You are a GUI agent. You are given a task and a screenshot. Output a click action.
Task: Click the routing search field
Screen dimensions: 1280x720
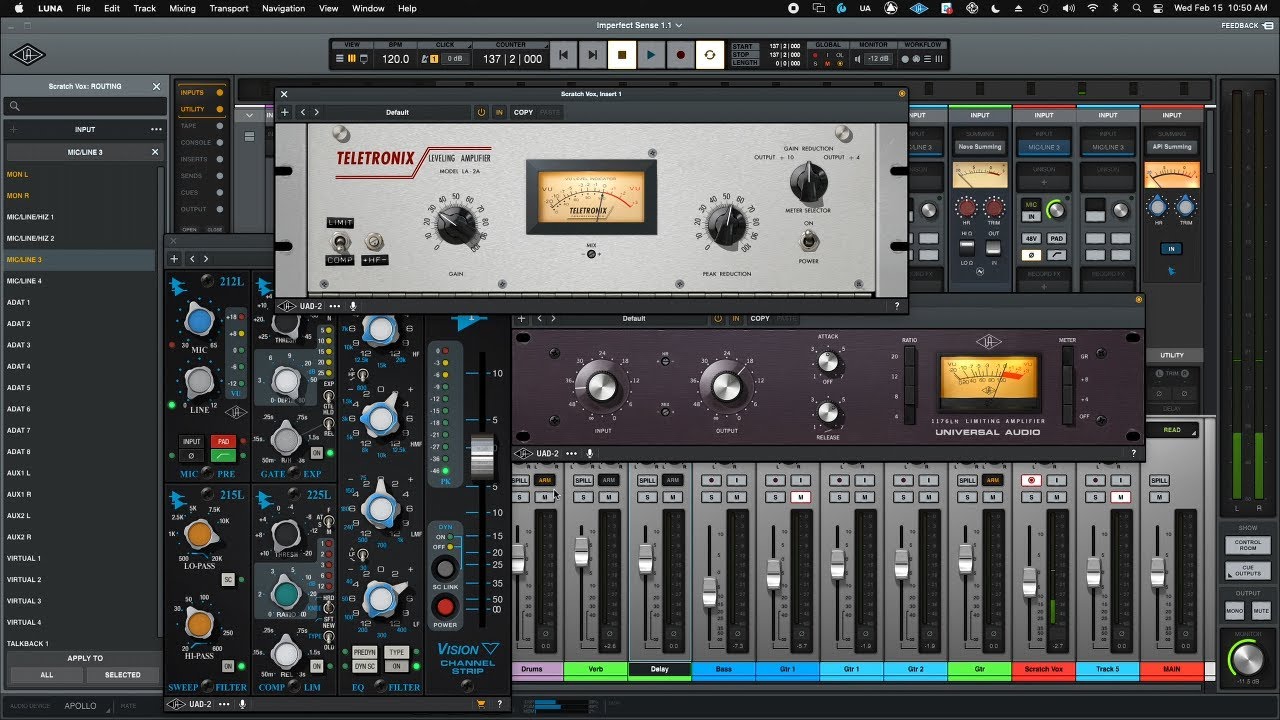click(x=85, y=106)
